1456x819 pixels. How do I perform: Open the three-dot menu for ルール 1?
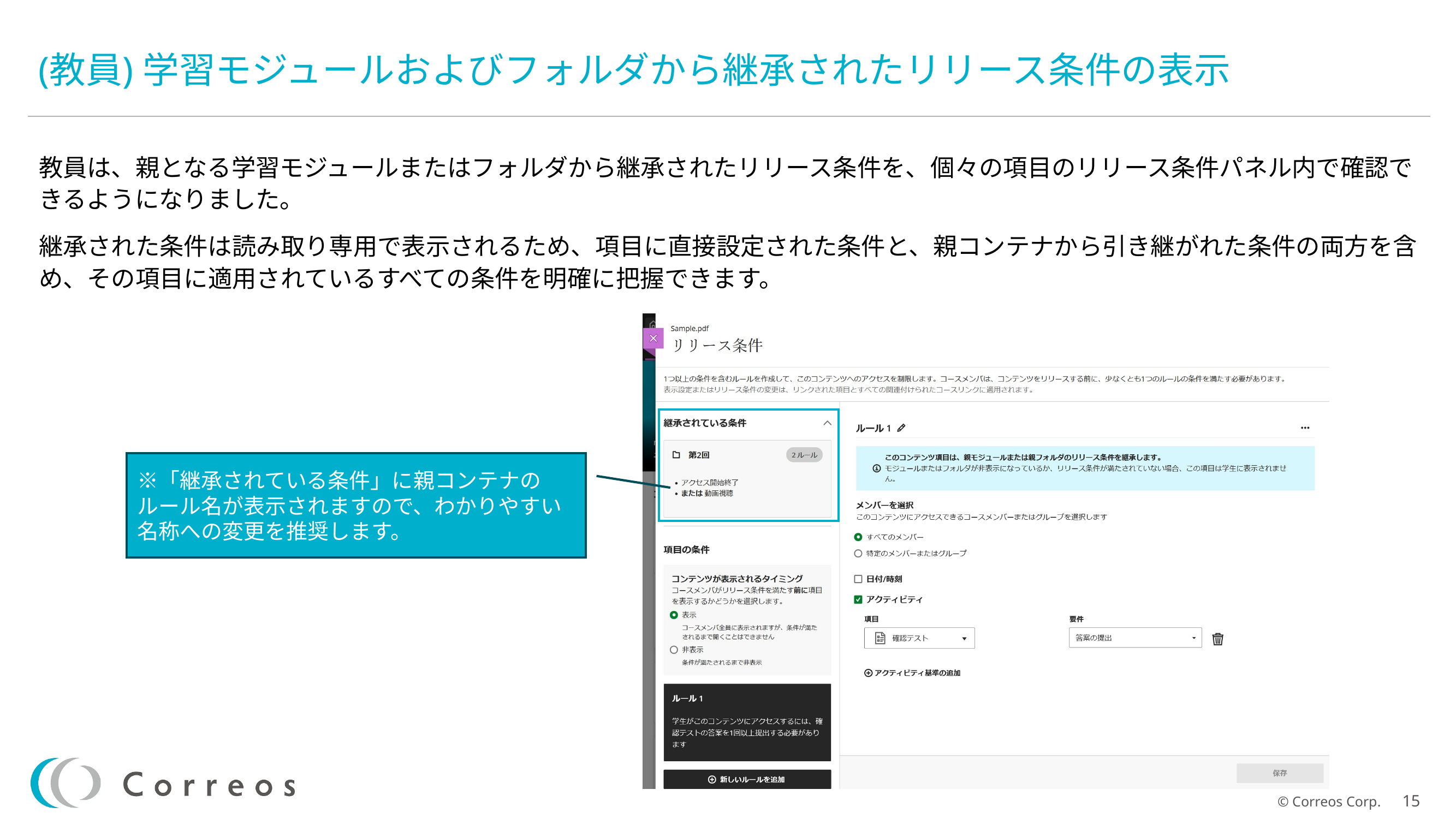[1305, 428]
